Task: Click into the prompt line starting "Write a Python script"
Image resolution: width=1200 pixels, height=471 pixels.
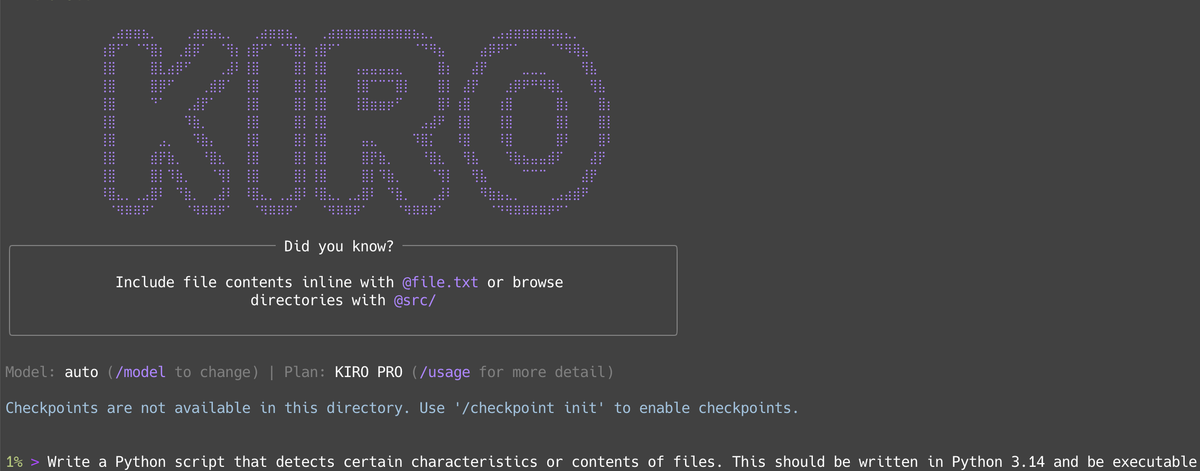Action: tap(623, 462)
